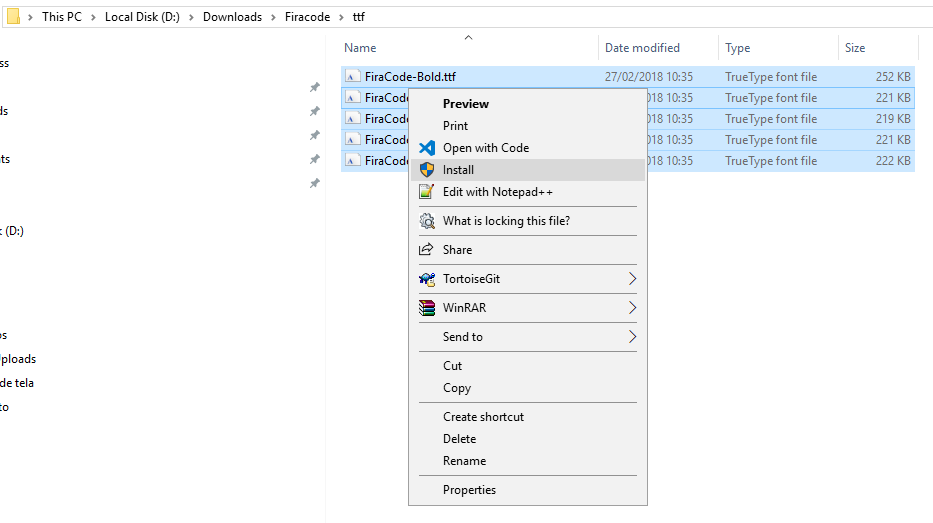933x523 pixels.
Task: Click the Notepad++ icon in context menu
Action: click(x=427, y=192)
